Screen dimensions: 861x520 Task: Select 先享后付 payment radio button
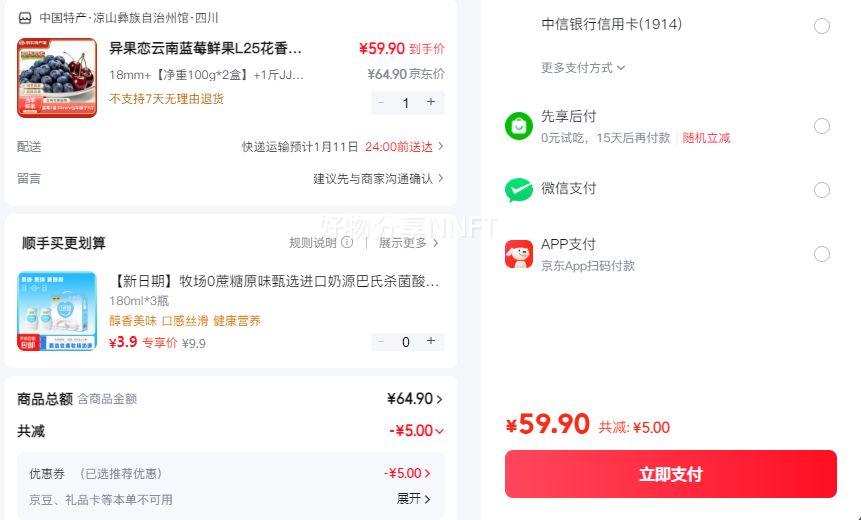pyautogui.click(x=822, y=126)
